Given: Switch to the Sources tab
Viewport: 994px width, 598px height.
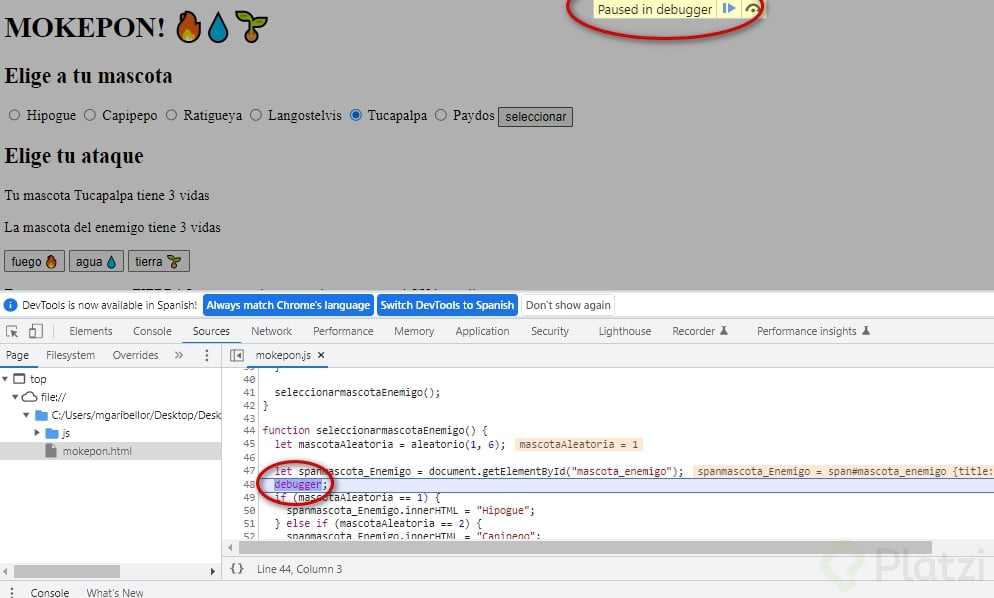Looking at the screenshot, I should [x=211, y=331].
